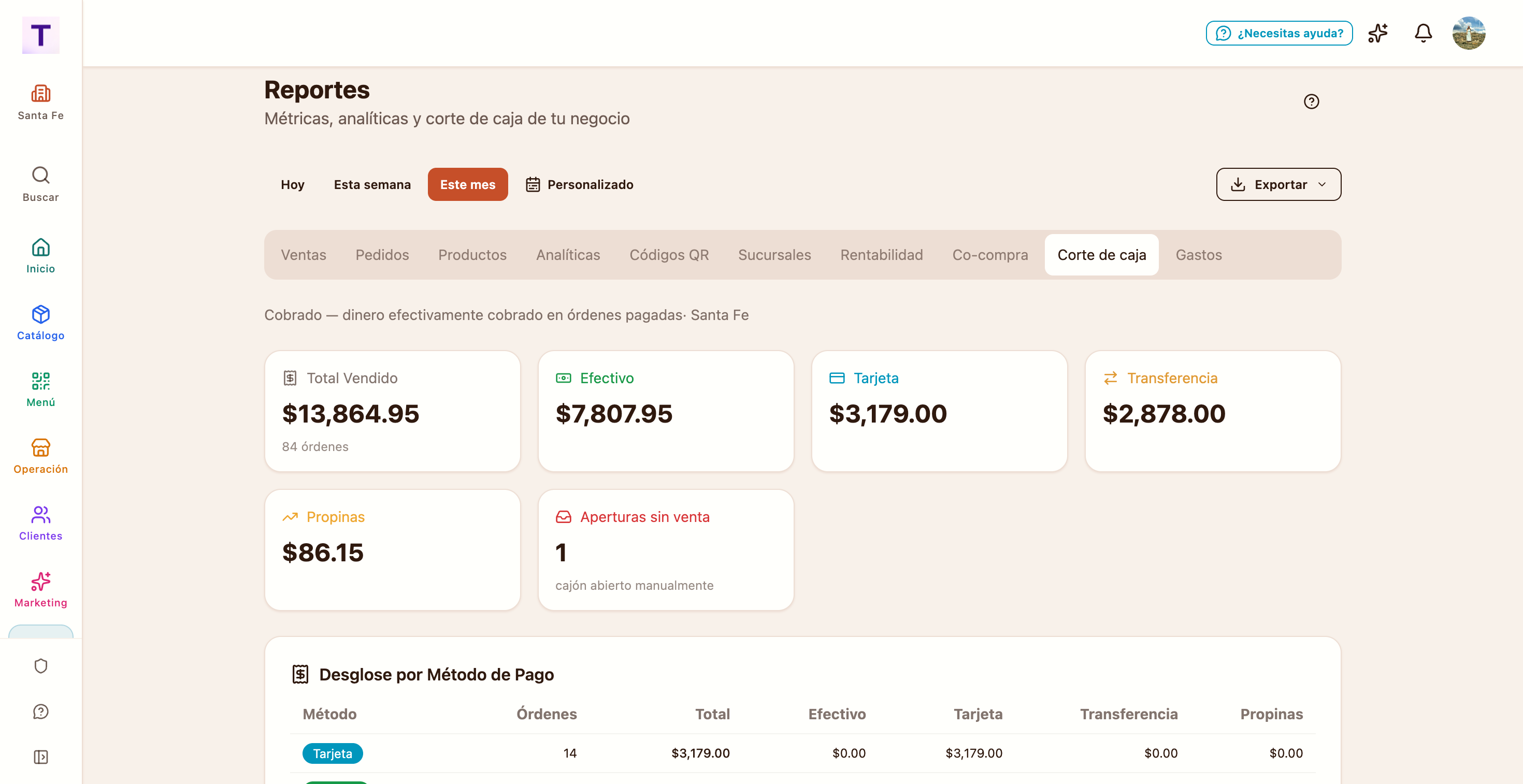Click the Total Vendido receipt icon
The image size is (1523, 784).
[x=290, y=378]
